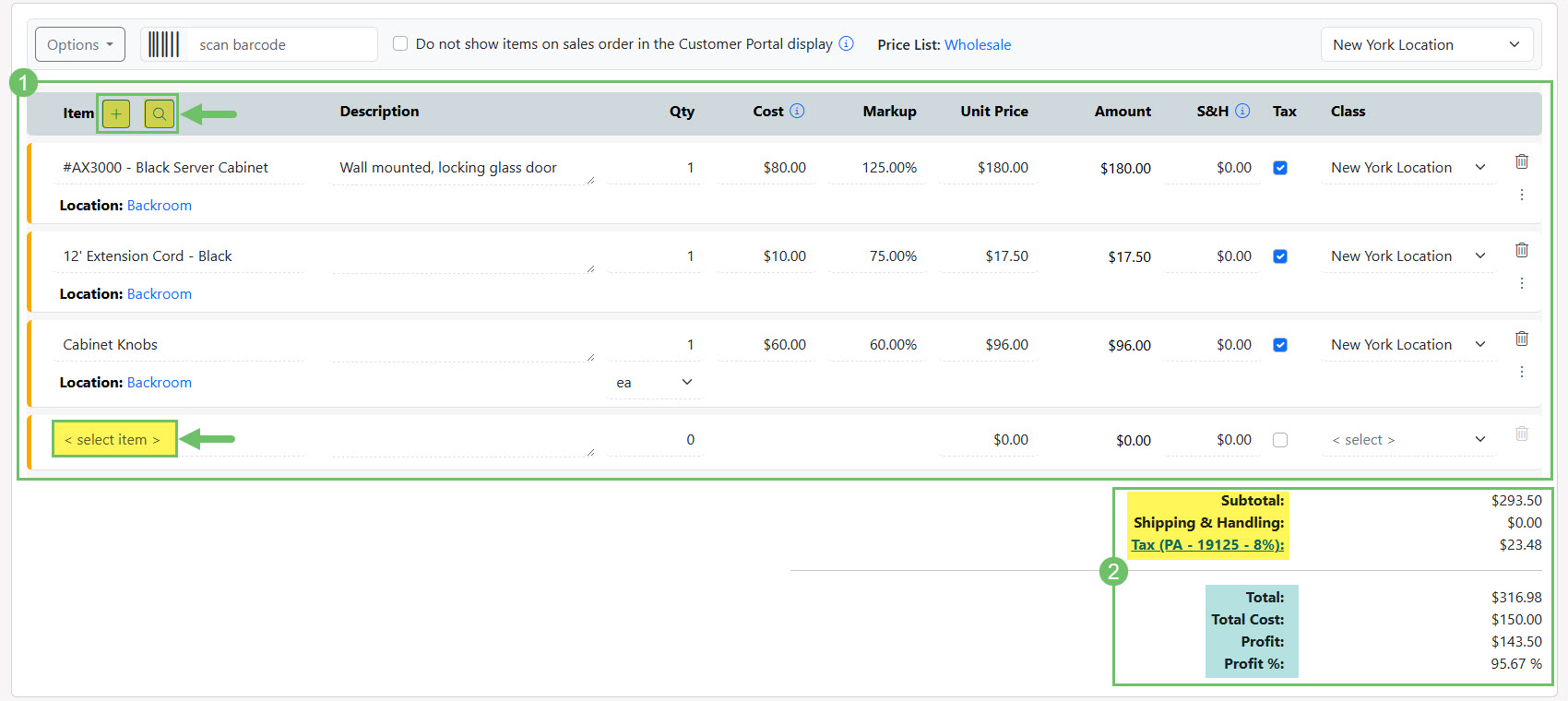1568x701 pixels.
Task: Open more options for Extension Cord row
Action: pyautogui.click(x=1522, y=283)
